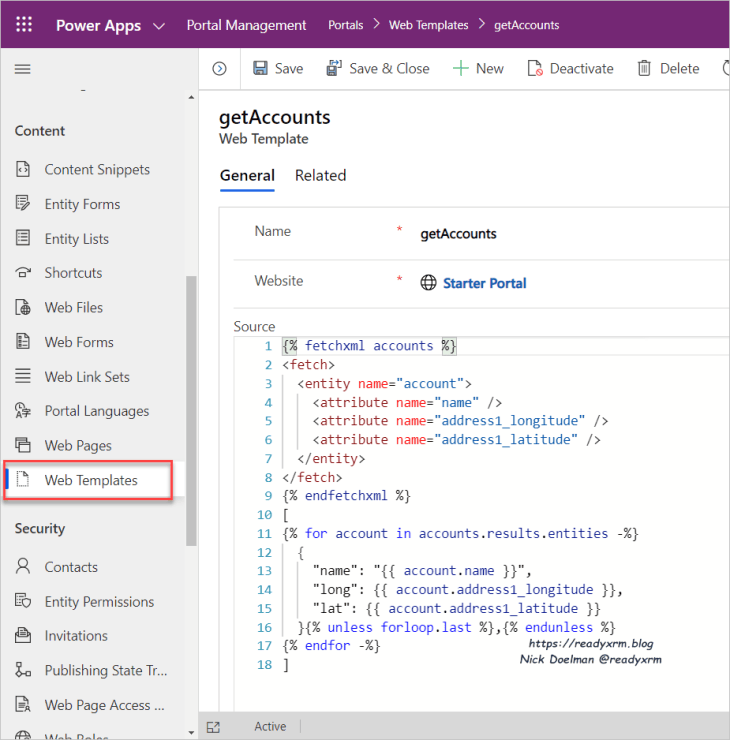Open Entity Permissions in the sidebar
This screenshot has width=730, height=740.
coord(100,602)
